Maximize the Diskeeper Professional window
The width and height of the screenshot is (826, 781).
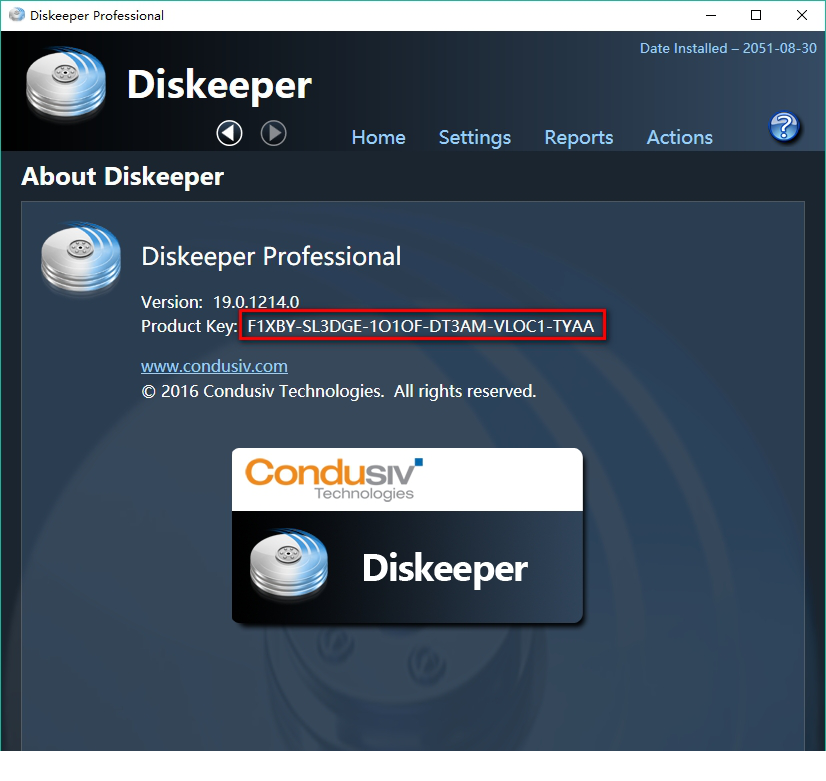tap(756, 15)
